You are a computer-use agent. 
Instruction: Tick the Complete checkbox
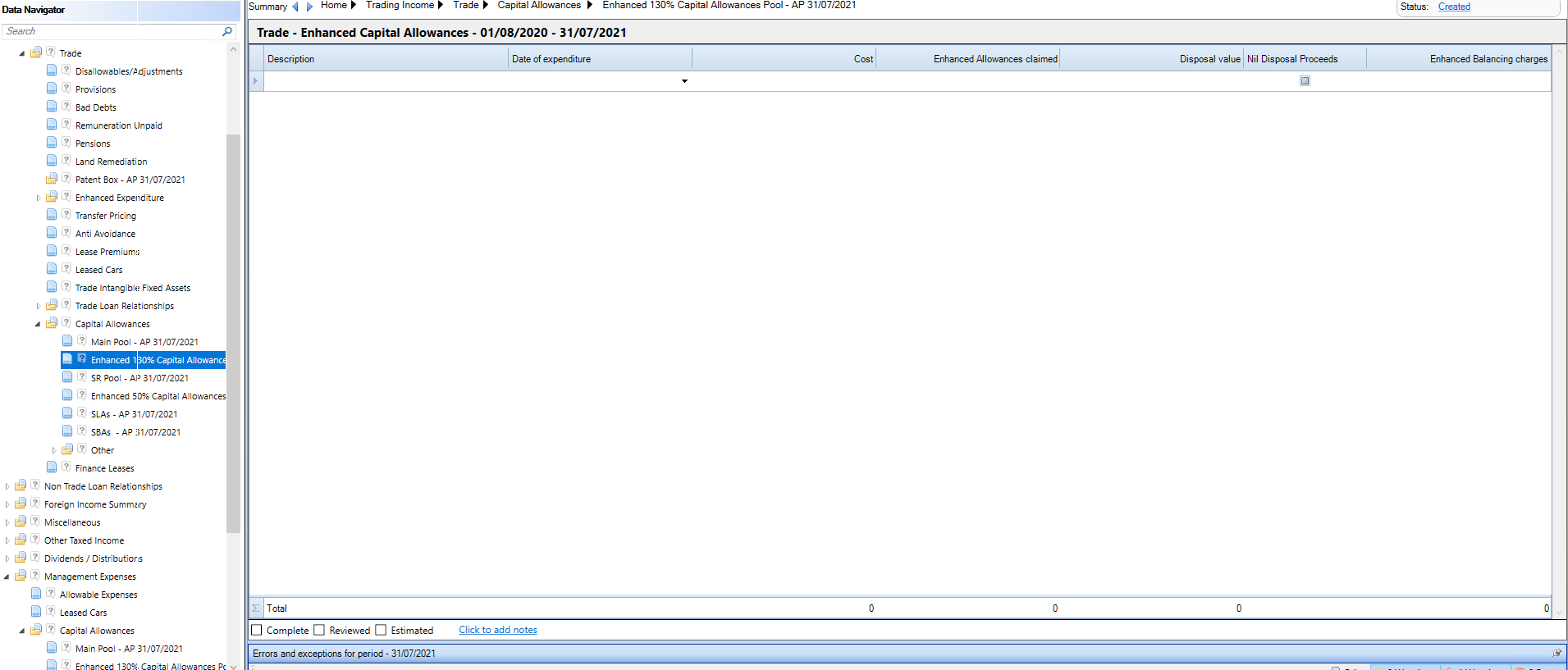257,630
